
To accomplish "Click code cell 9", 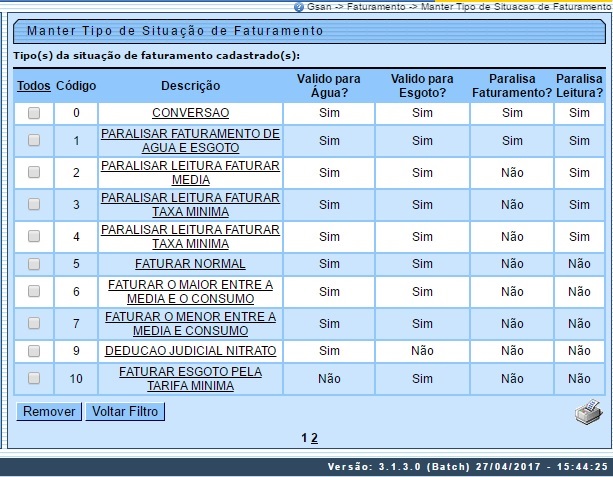I will pyautogui.click(x=76, y=351).
